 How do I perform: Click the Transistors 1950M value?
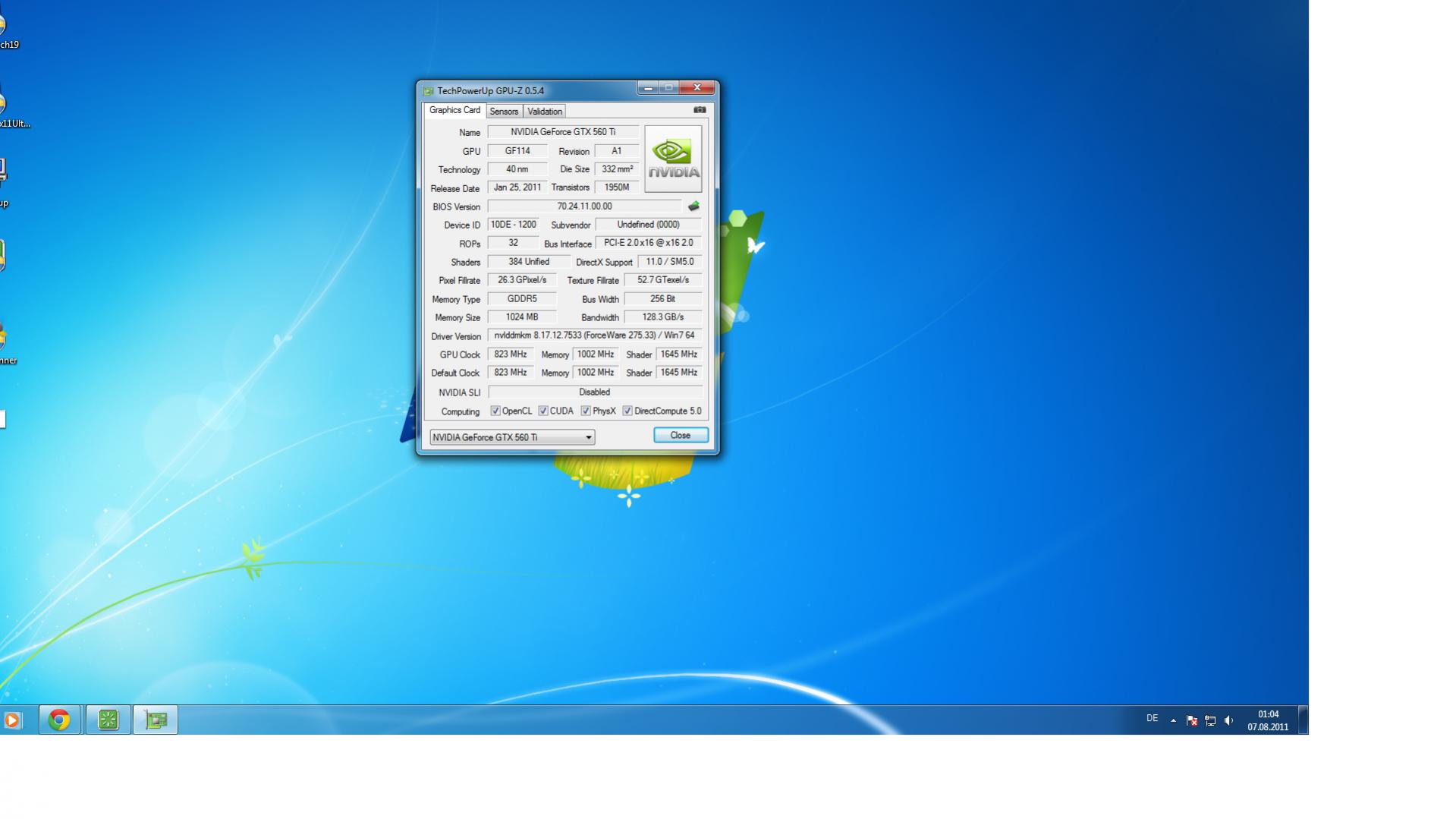[617, 187]
